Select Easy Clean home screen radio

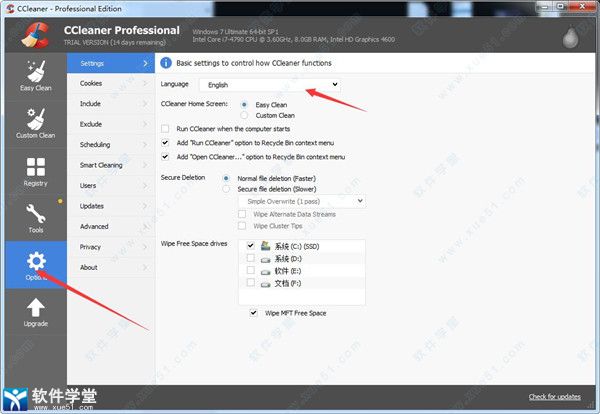click(x=244, y=104)
